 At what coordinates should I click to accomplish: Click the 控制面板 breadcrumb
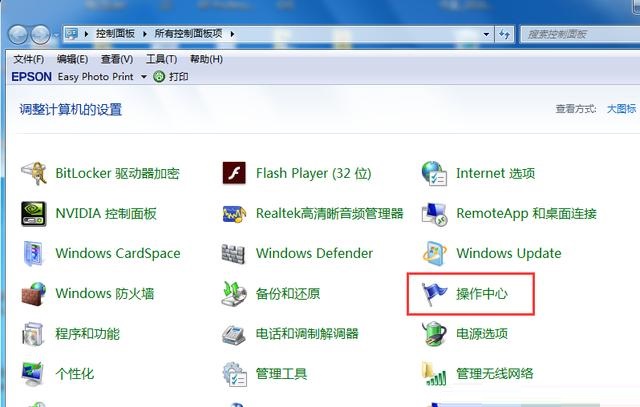click(116, 33)
